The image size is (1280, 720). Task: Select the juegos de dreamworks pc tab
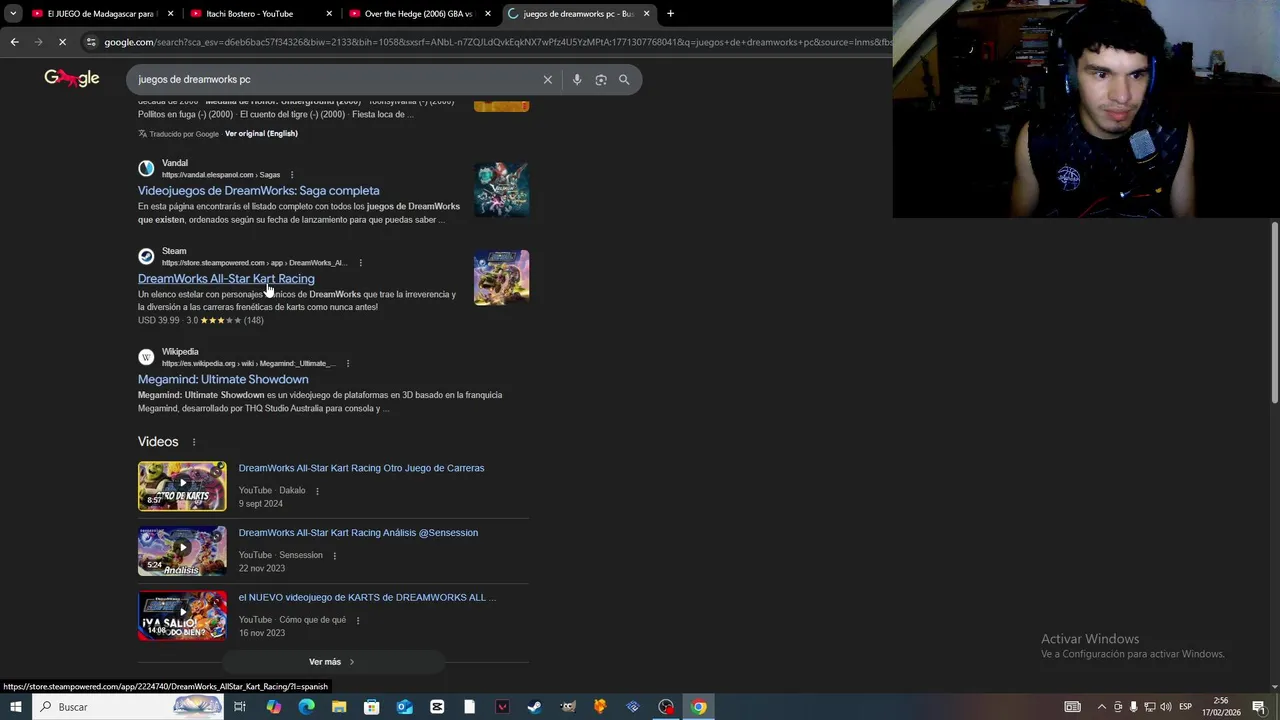tap(578, 14)
